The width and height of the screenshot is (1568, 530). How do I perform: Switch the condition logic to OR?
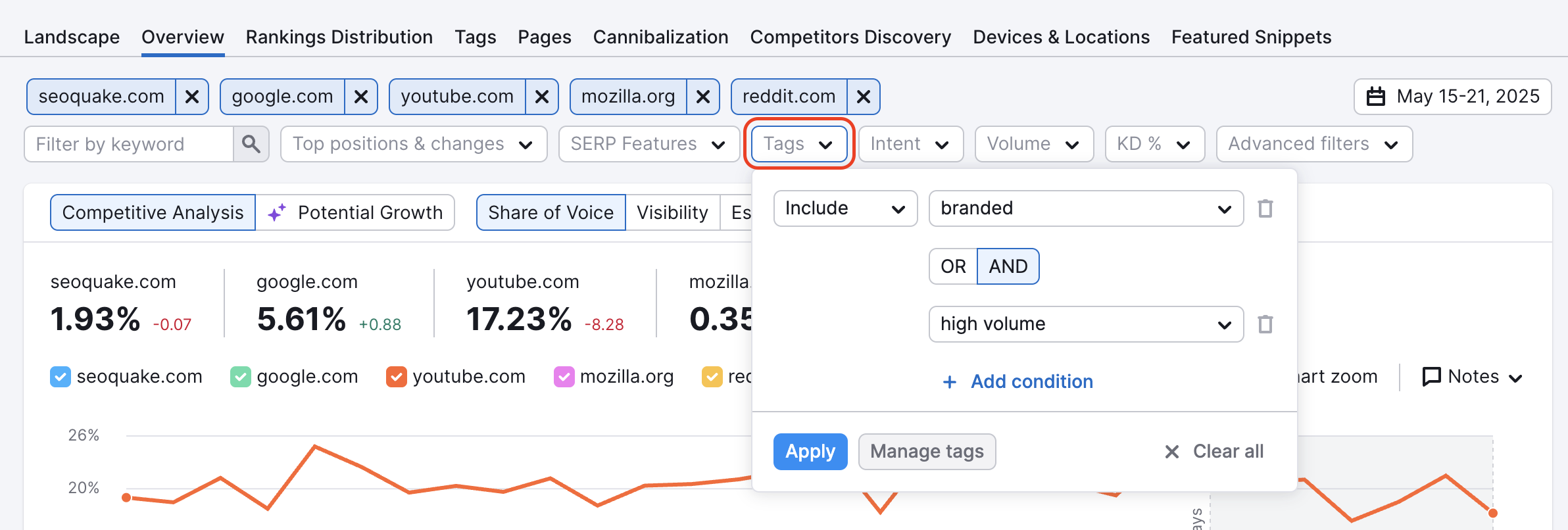pos(952,266)
